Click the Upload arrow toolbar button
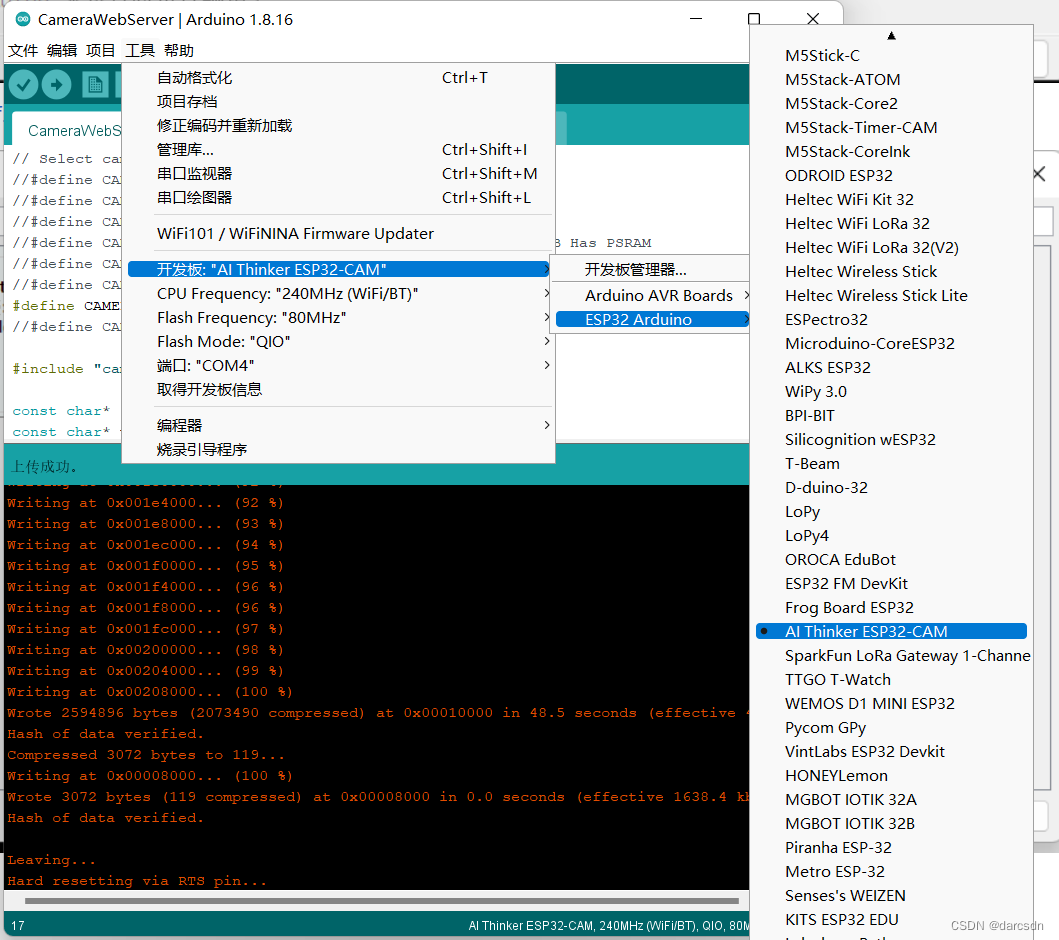Screen dimensions: 1059x940 click(57, 85)
